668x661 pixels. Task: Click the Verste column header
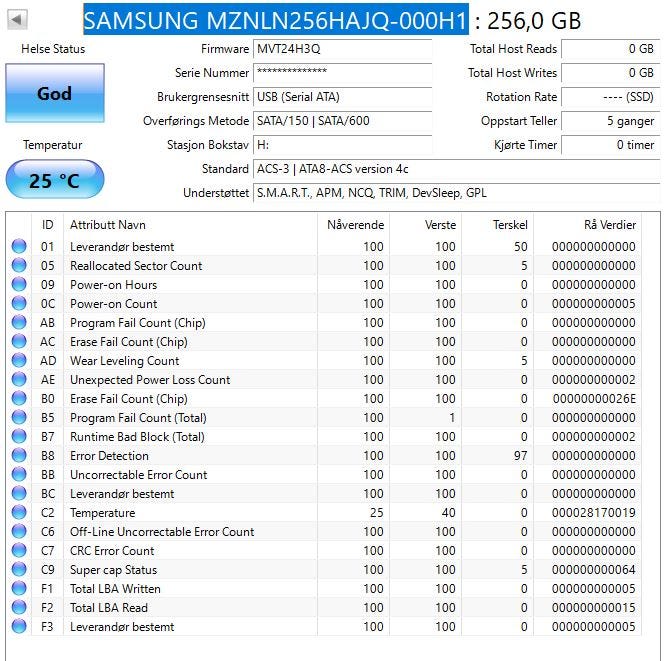[x=426, y=224]
